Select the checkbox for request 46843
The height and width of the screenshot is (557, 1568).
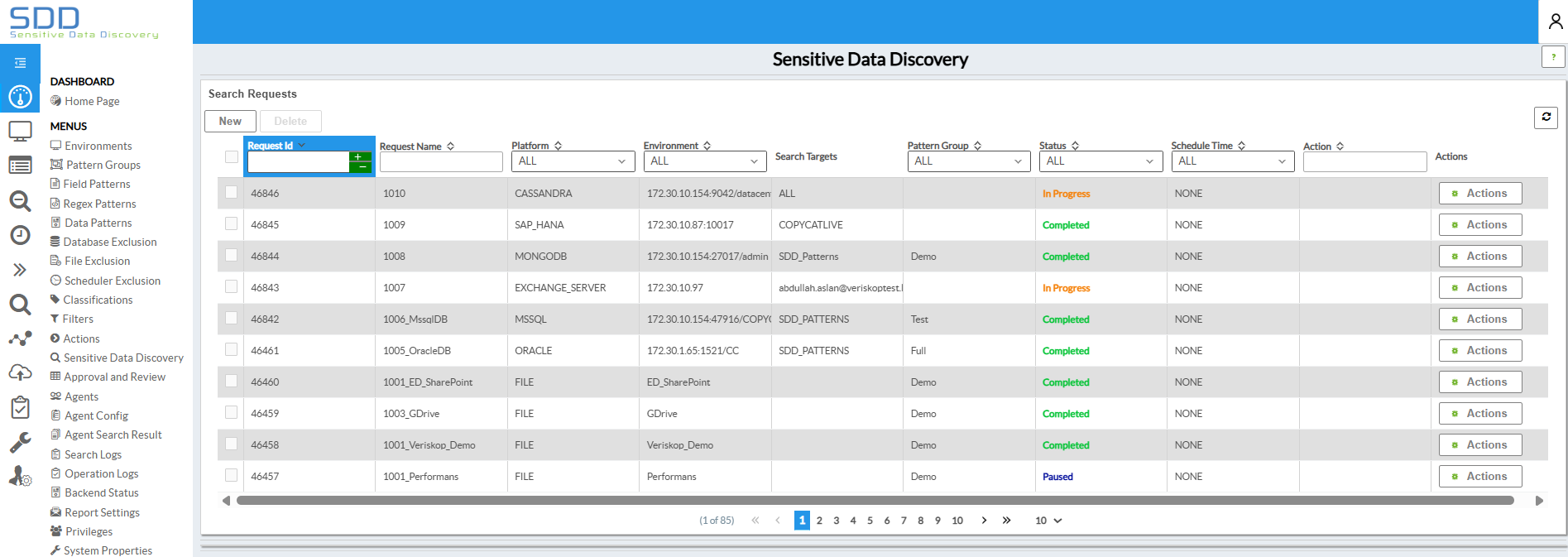coord(232,286)
